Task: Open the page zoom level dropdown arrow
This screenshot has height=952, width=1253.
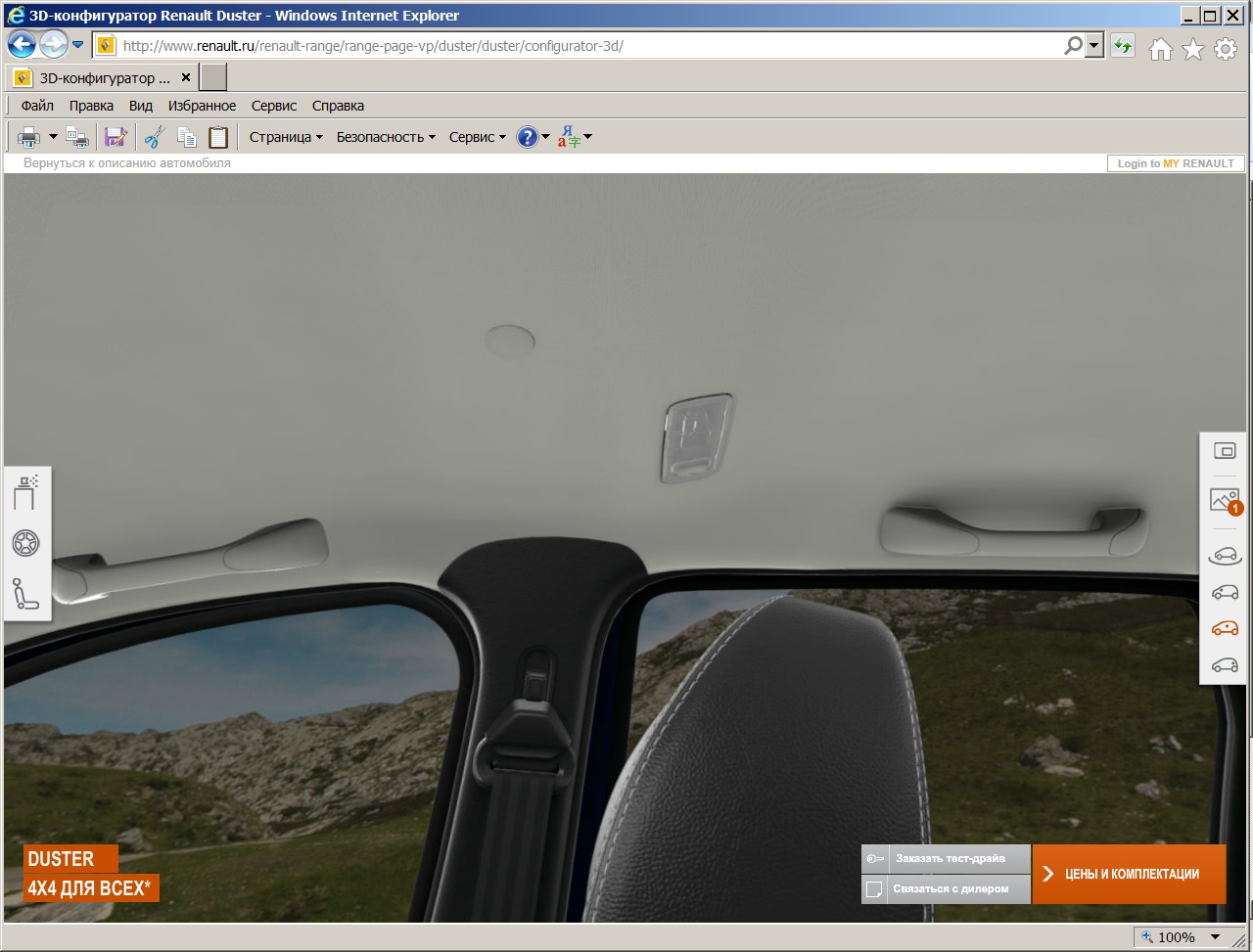Action: pyautogui.click(x=1216, y=937)
